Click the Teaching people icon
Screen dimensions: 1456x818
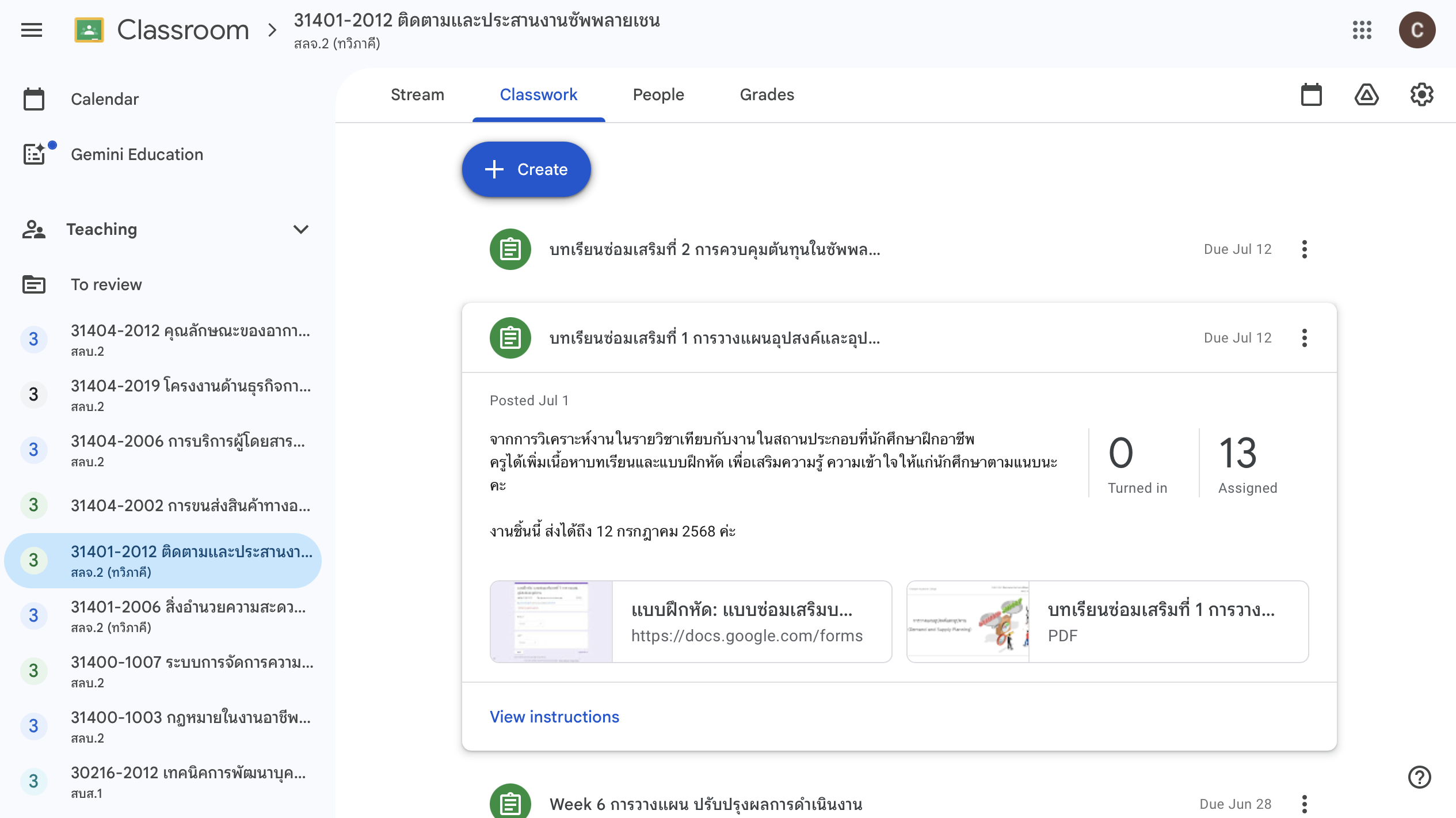34,229
